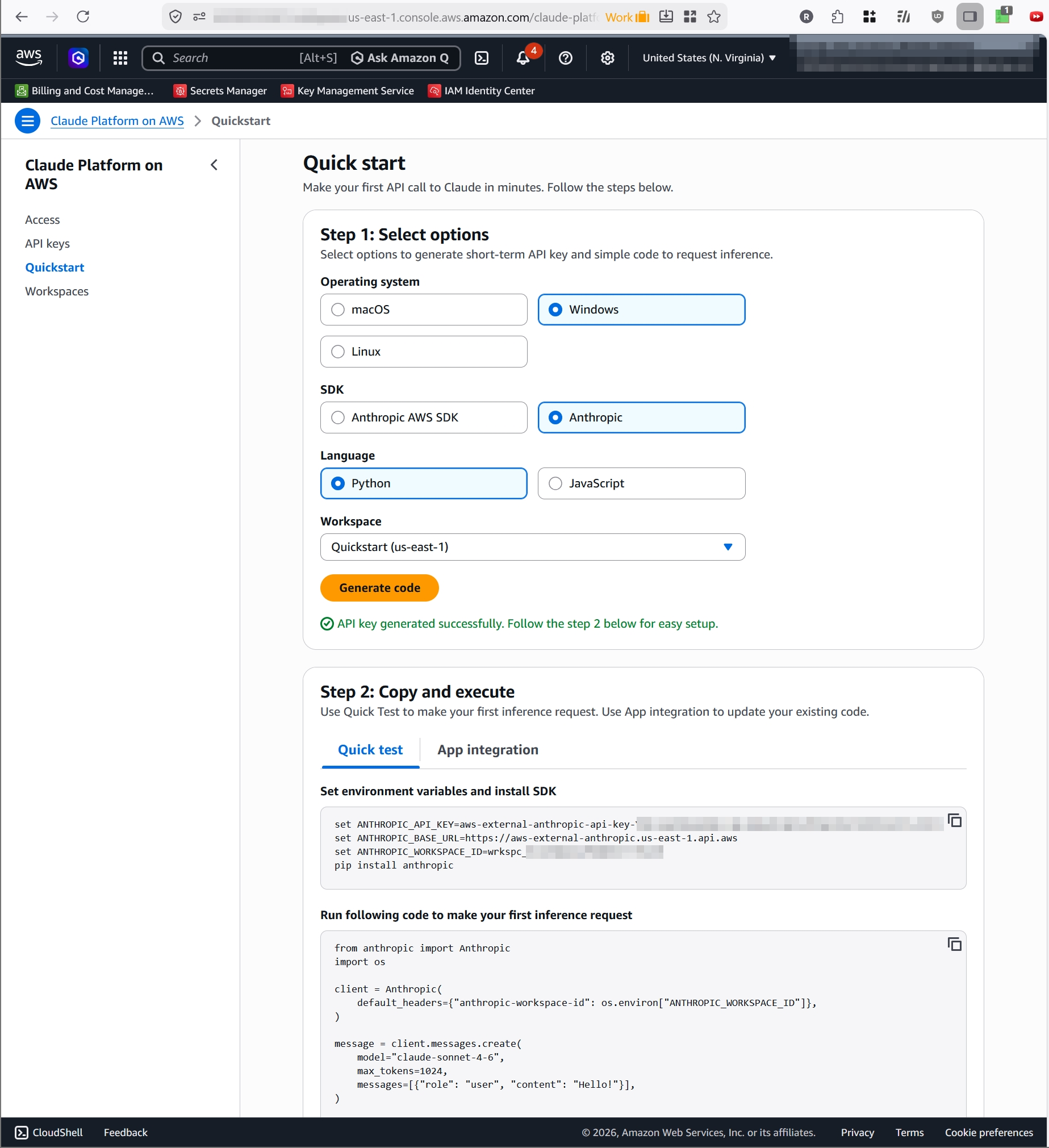1049x1148 pixels.
Task: Choose the Anthropic SDK option
Action: pos(642,418)
